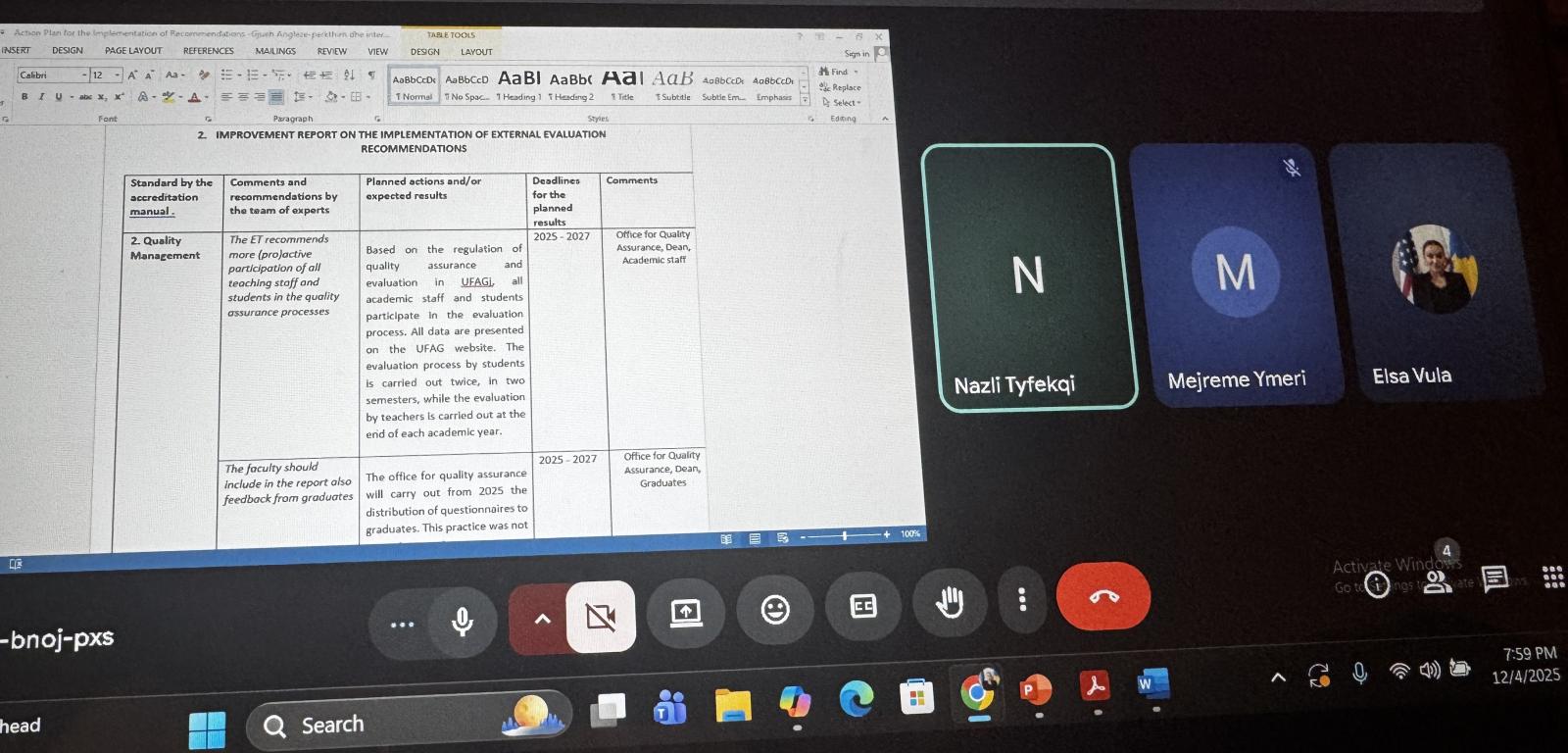Open Word from the taskbar
The width and height of the screenshot is (1568, 753).
tap(1153, 683)
